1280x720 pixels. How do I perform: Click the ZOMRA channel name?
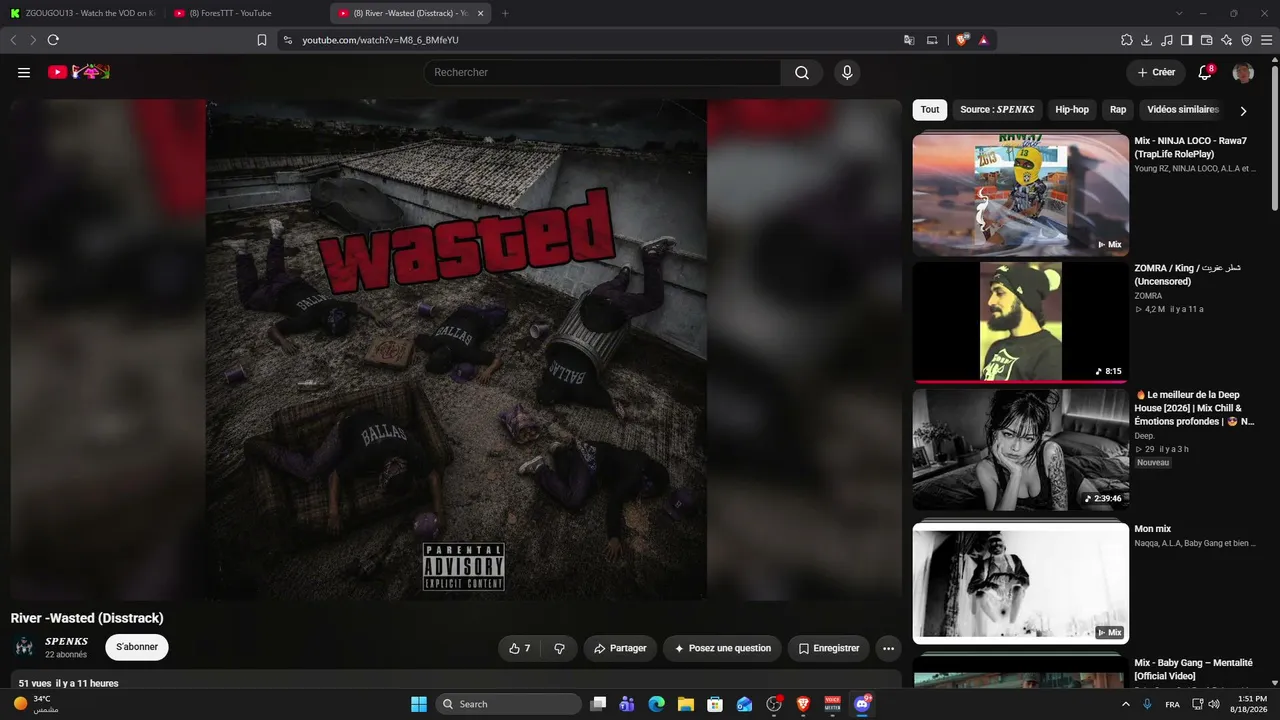(x=1148, y=296)
